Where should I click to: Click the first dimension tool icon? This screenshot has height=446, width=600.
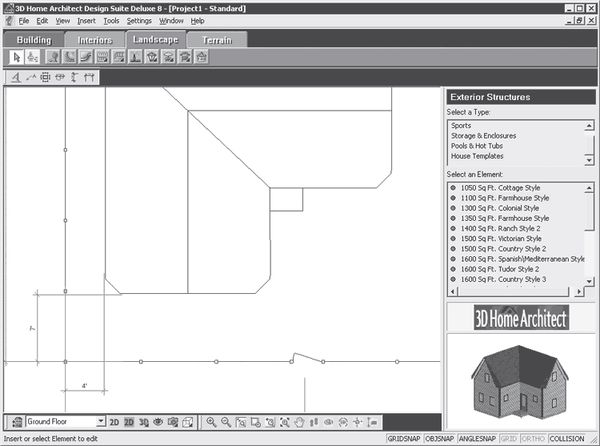click(16, 77)
